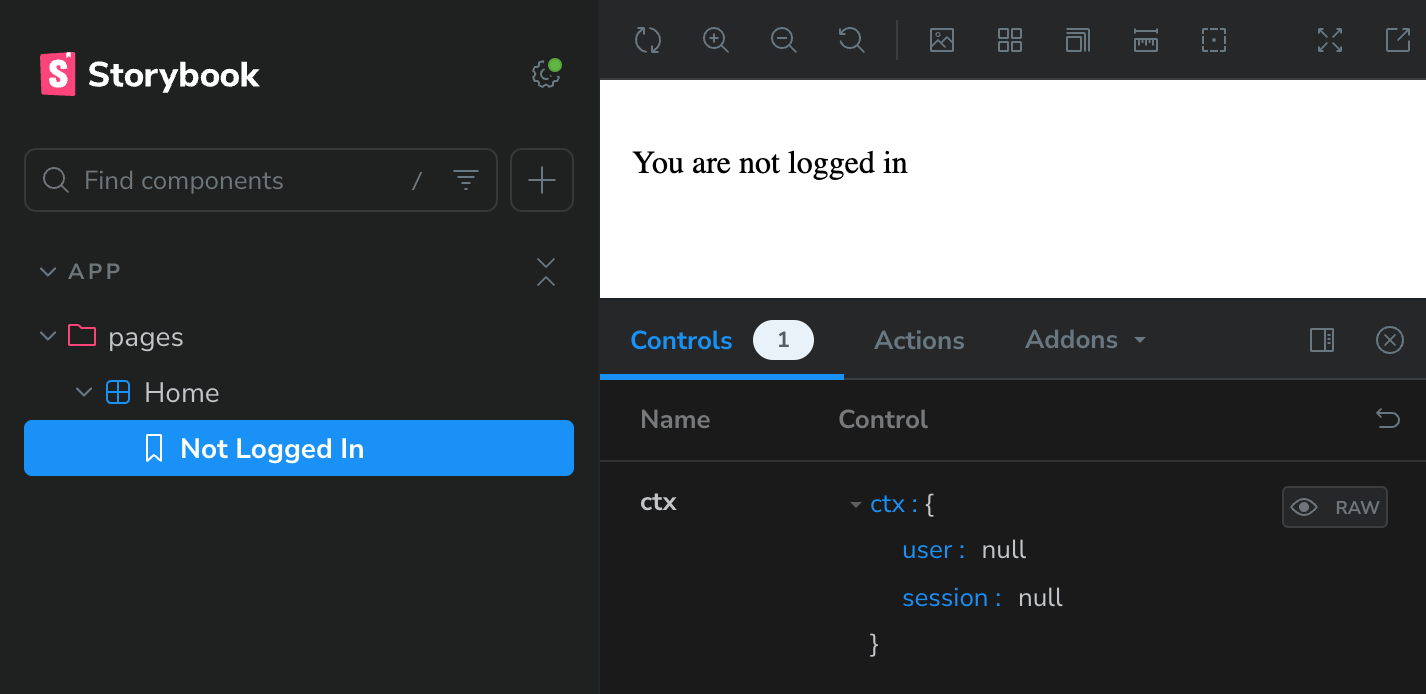Screen dimensions: 1426x694
Task: Enable the measure tool
Action: pyautogui.click(x=1146, y=40)
